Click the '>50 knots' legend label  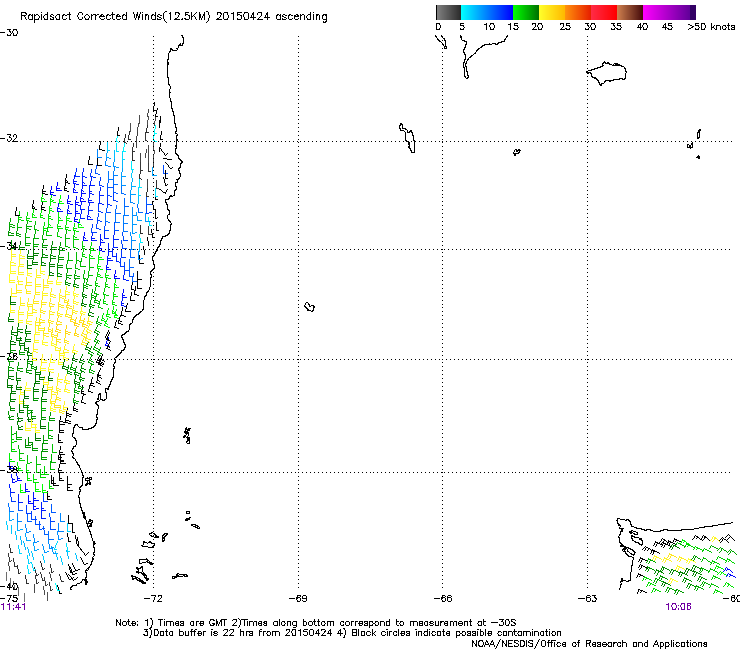tap(711, 27)
